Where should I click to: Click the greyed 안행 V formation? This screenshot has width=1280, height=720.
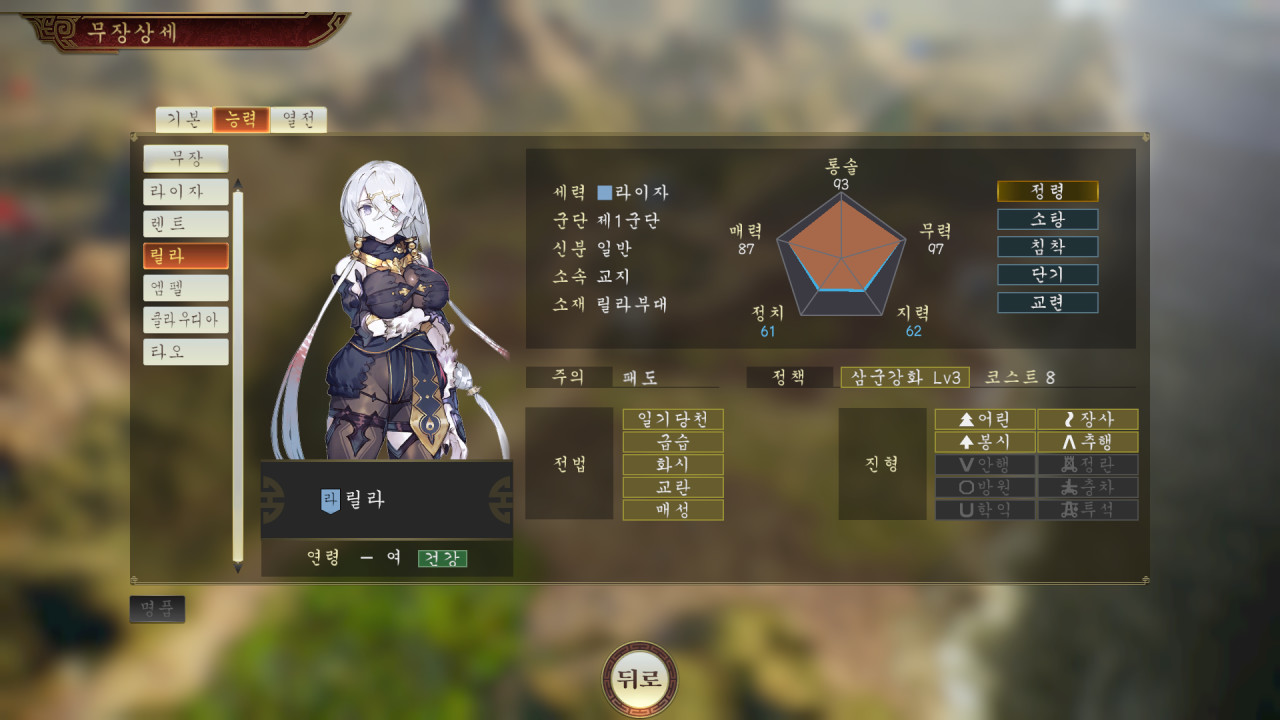click(985, 465)
